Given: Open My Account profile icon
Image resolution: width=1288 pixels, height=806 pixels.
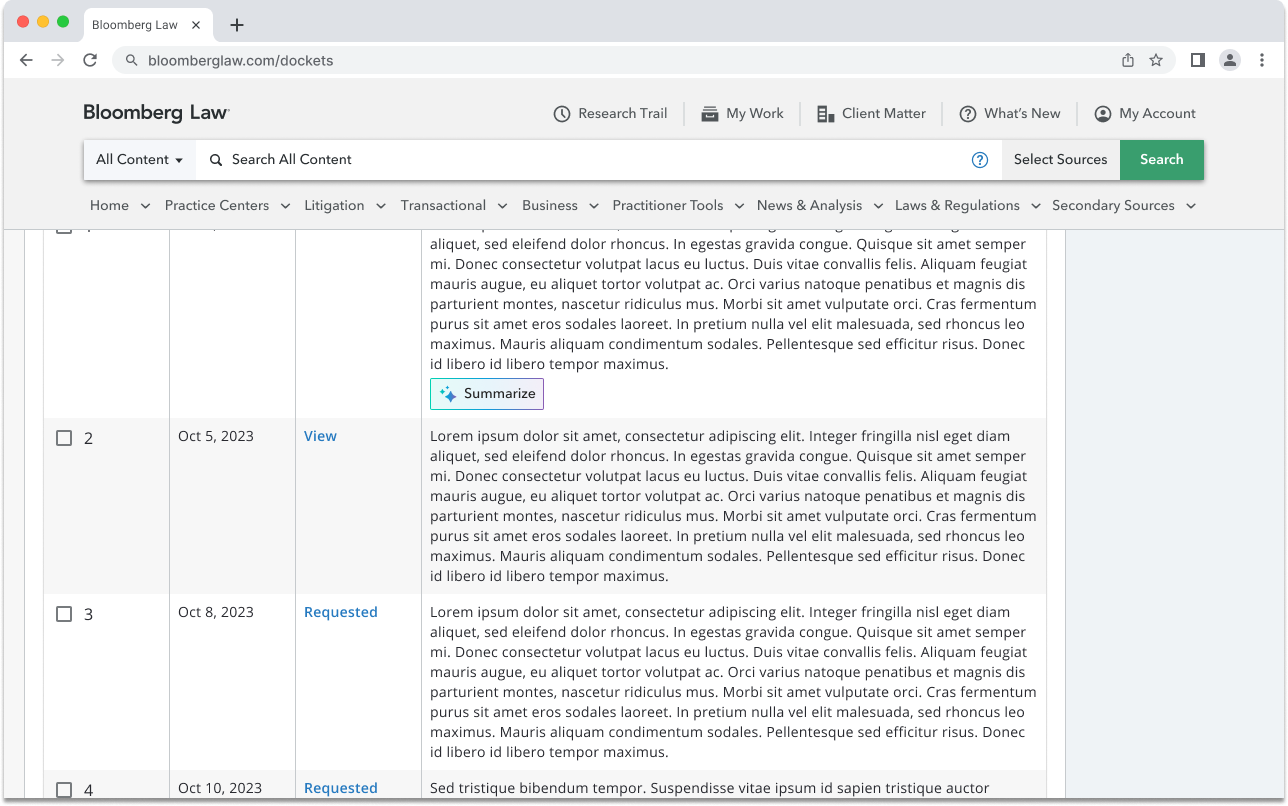Looking at the screenshot, I should coord(1101,113).
